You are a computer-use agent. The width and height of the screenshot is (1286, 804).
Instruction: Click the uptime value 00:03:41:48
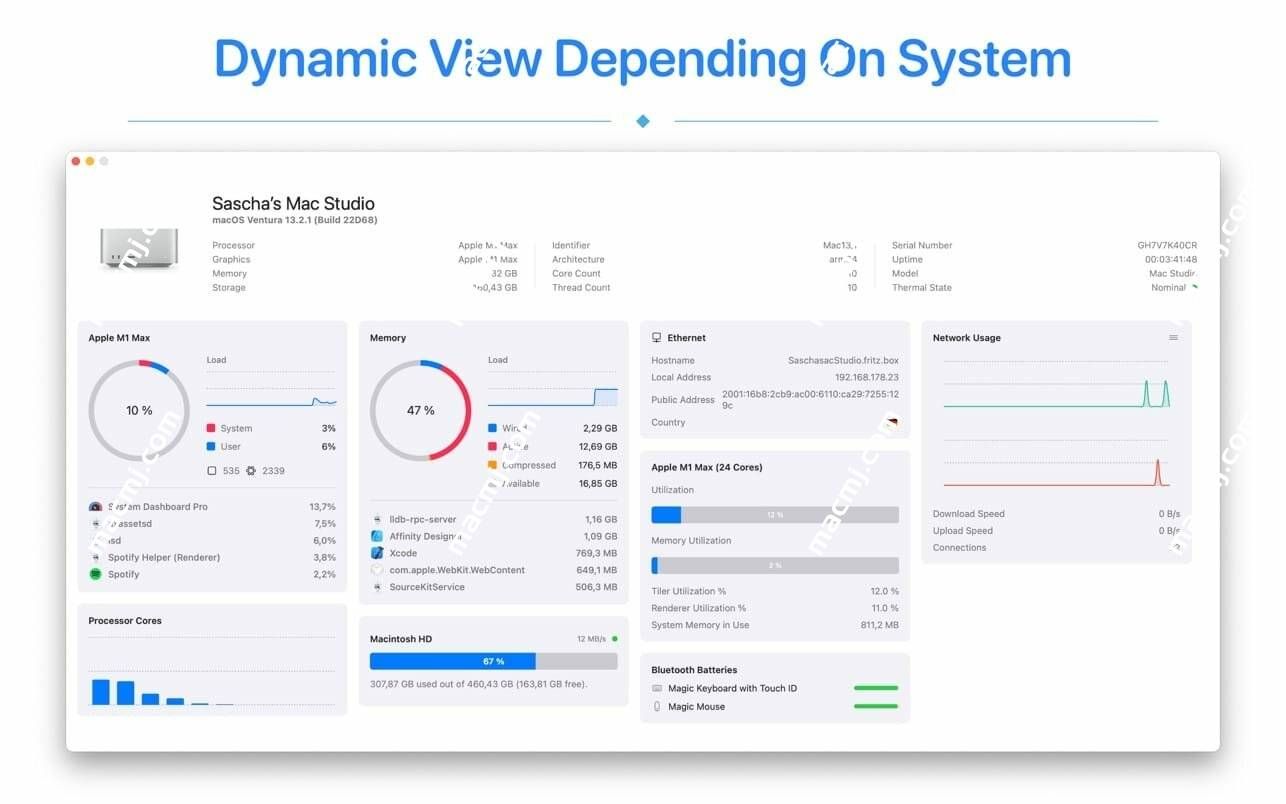(1171, 260)
